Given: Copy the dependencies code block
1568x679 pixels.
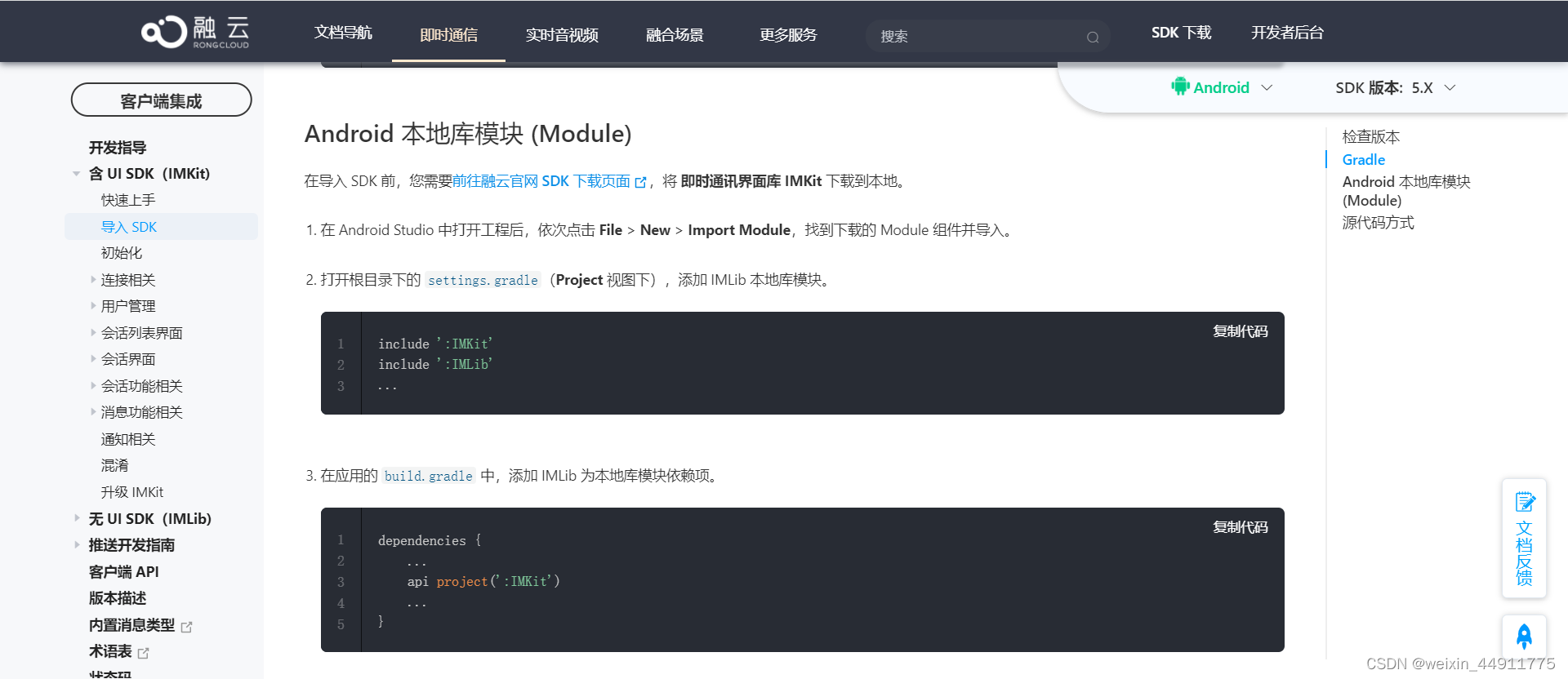Looking at the screenshot, I should [x=1240, y=527].
